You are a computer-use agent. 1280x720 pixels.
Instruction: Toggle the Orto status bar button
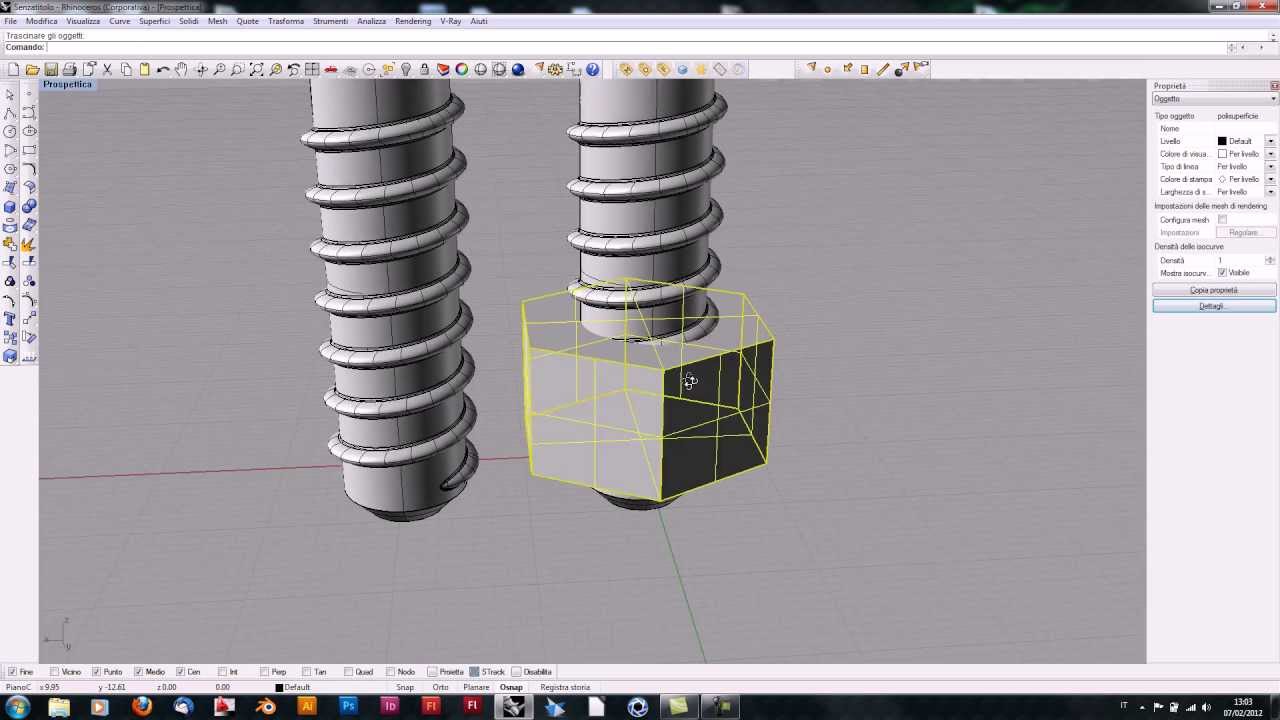[x=440, y=688]
